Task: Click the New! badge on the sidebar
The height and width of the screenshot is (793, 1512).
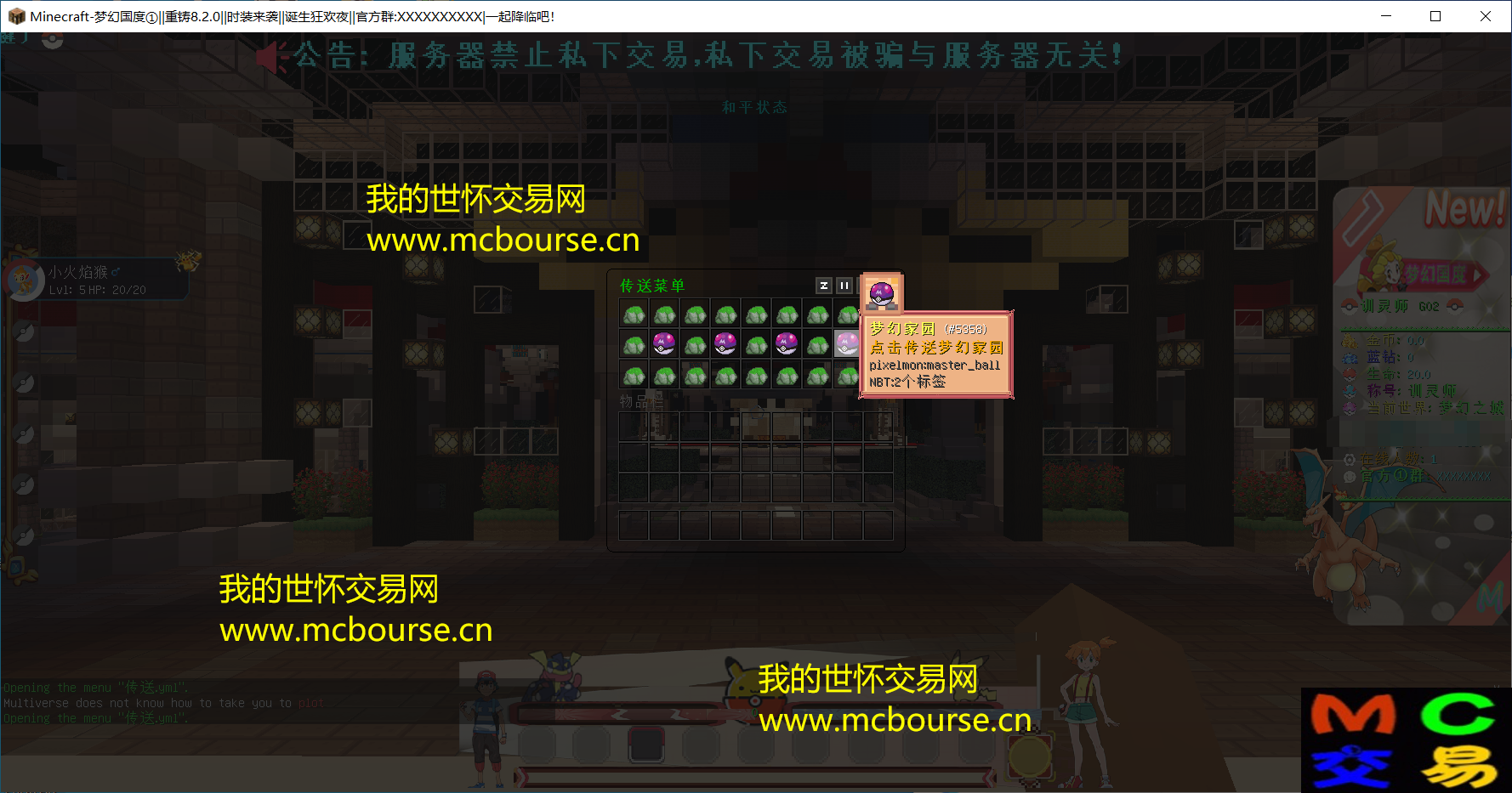Action: (x=1465, y=209)
